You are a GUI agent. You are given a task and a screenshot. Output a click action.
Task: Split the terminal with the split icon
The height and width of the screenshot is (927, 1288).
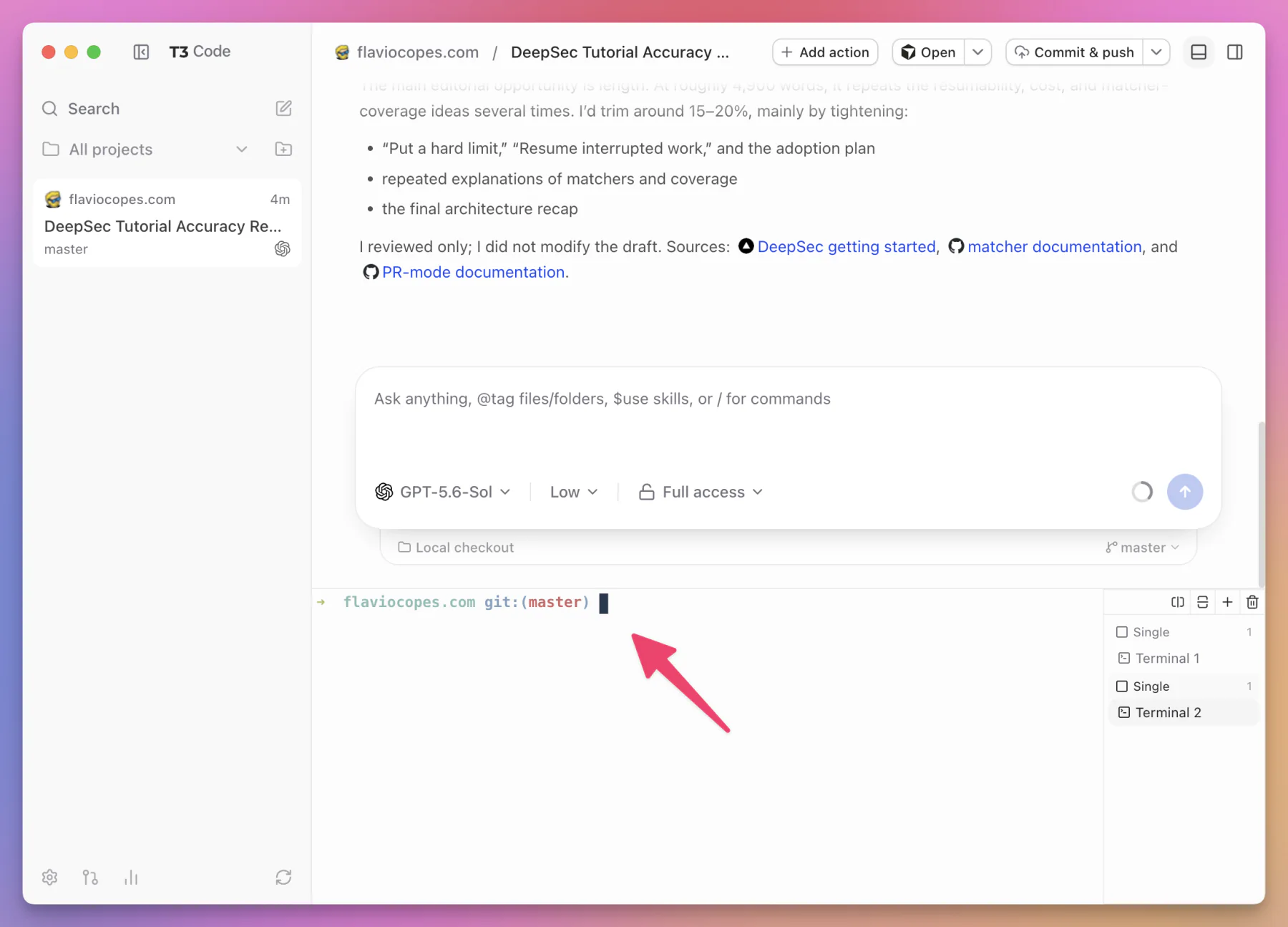1177,602
